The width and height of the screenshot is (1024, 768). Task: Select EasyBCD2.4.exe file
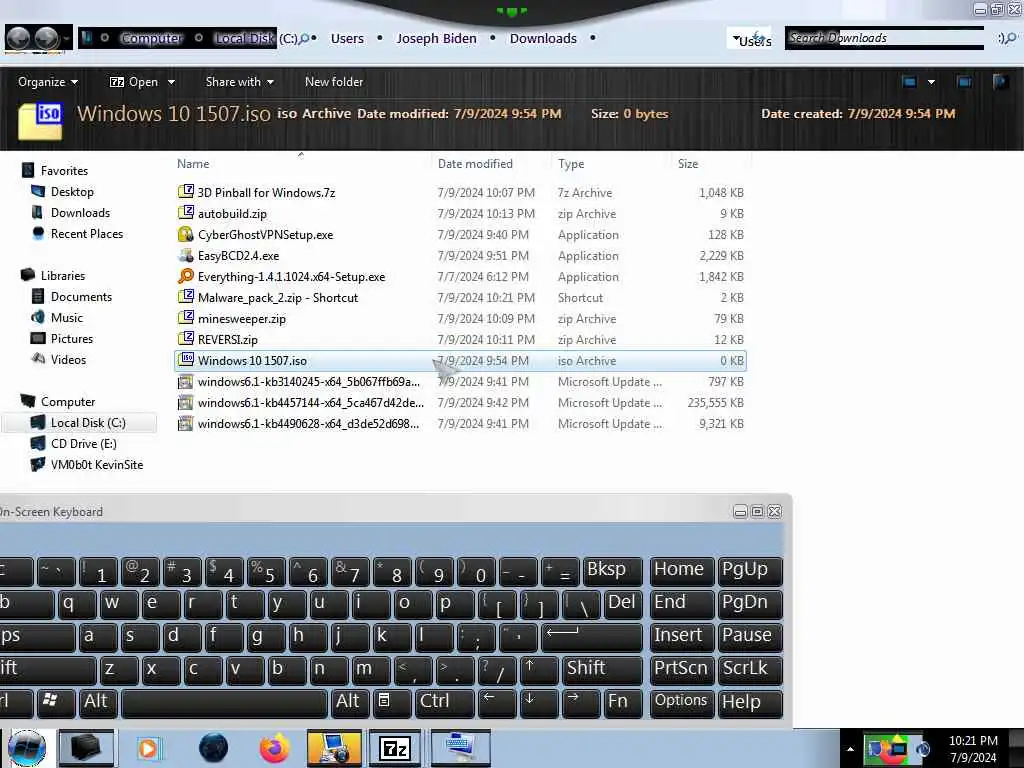tap(238, 255)
